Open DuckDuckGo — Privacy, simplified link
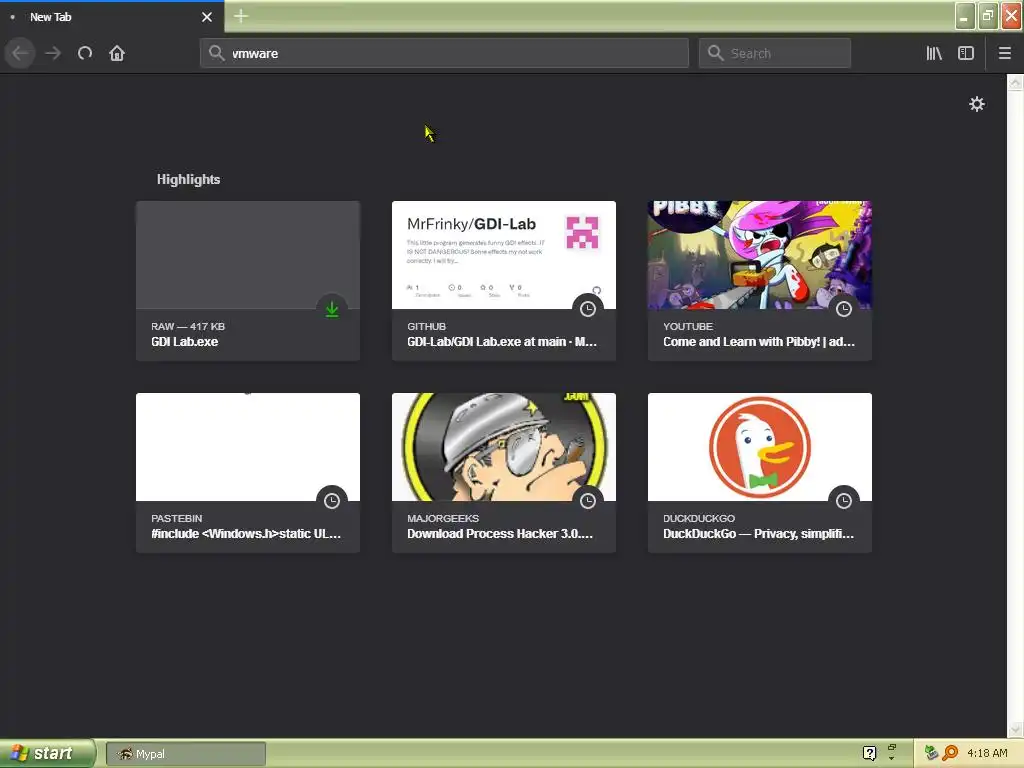 click(758, 534)
